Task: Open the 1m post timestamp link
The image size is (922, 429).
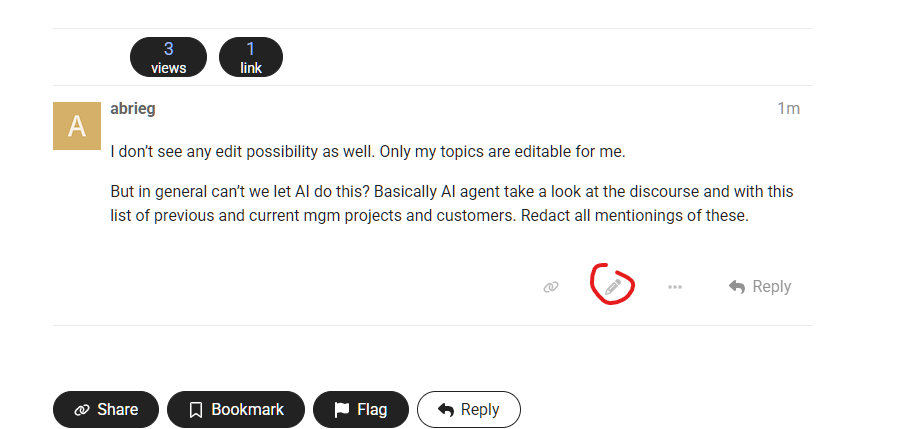Action: (x=789, y=108)
